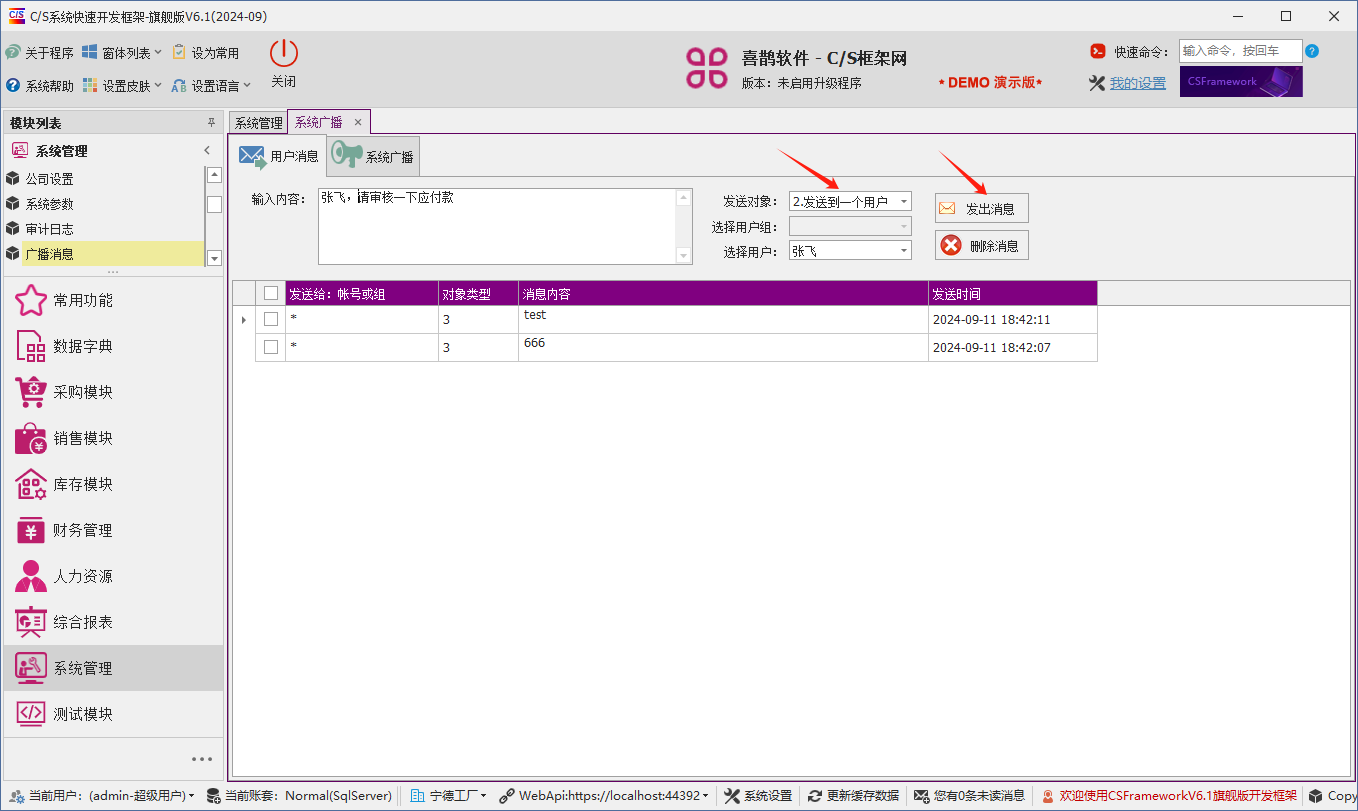
Task: Click the cell 2024-09-11 18:42:11
Action: (1013, 320)
